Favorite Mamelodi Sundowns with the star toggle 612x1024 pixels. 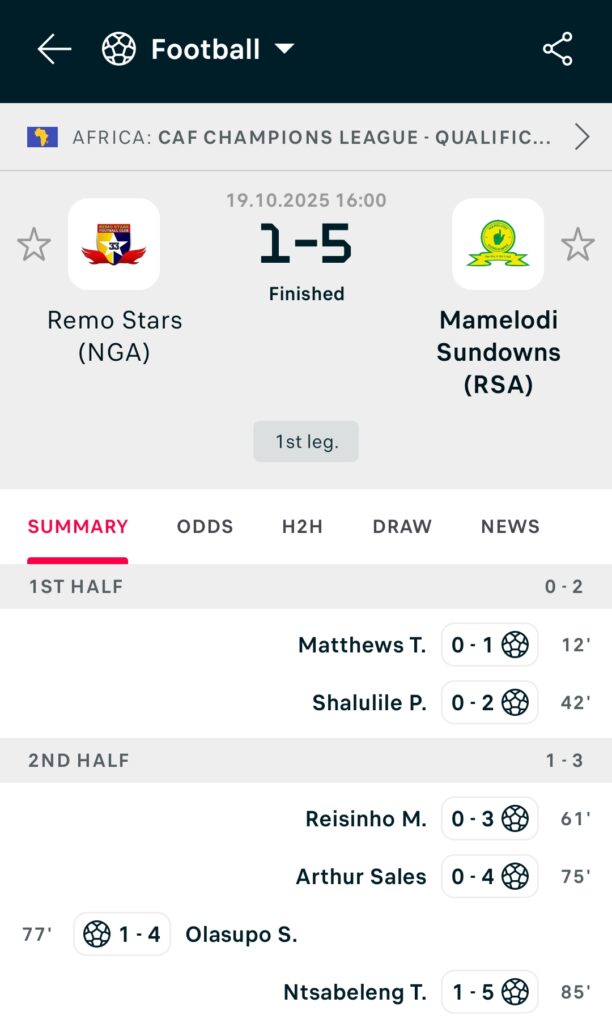pos(577,245)
